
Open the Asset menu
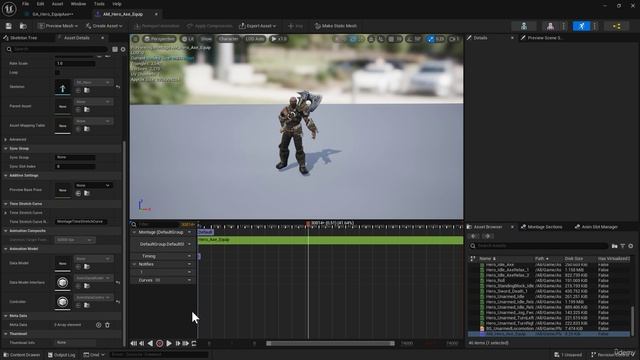57,4
